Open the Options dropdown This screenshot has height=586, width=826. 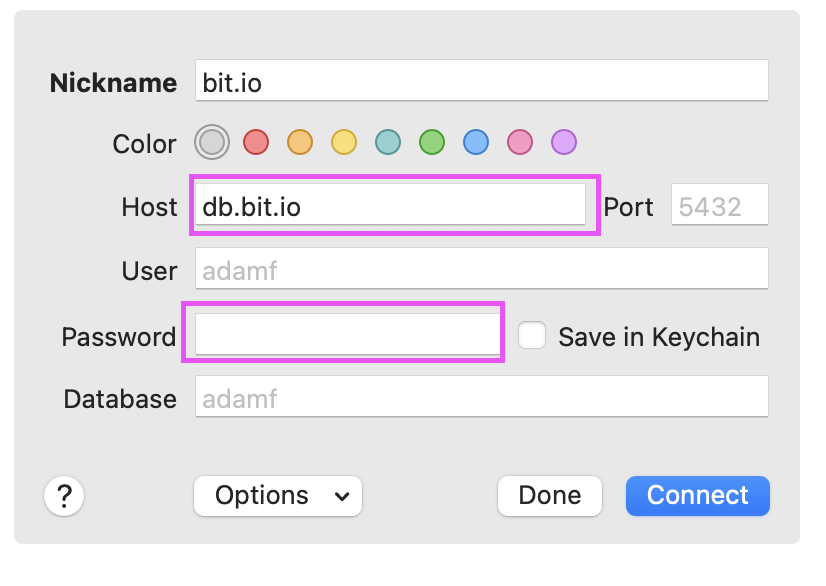pyautogui.click(x=277, y=495)
